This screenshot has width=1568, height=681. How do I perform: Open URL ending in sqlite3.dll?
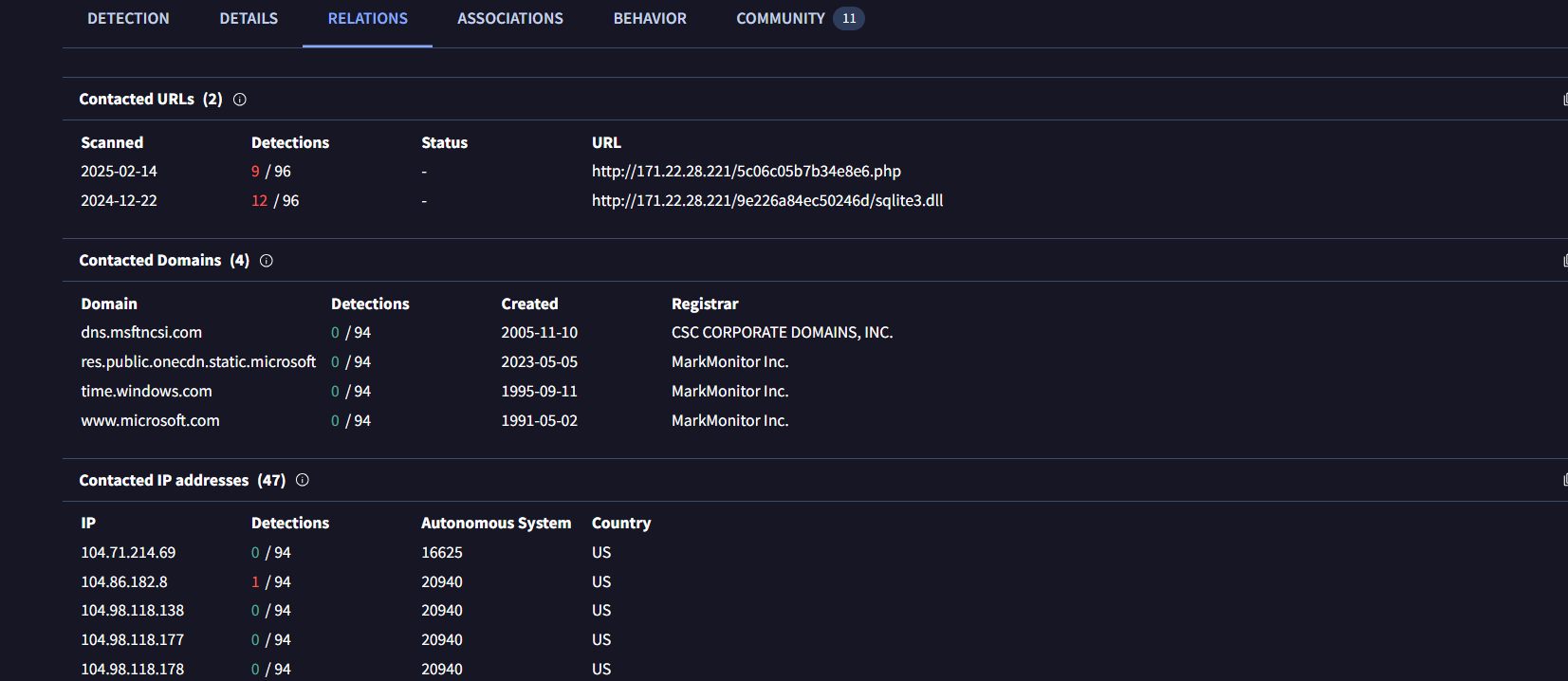pos(767,201)
